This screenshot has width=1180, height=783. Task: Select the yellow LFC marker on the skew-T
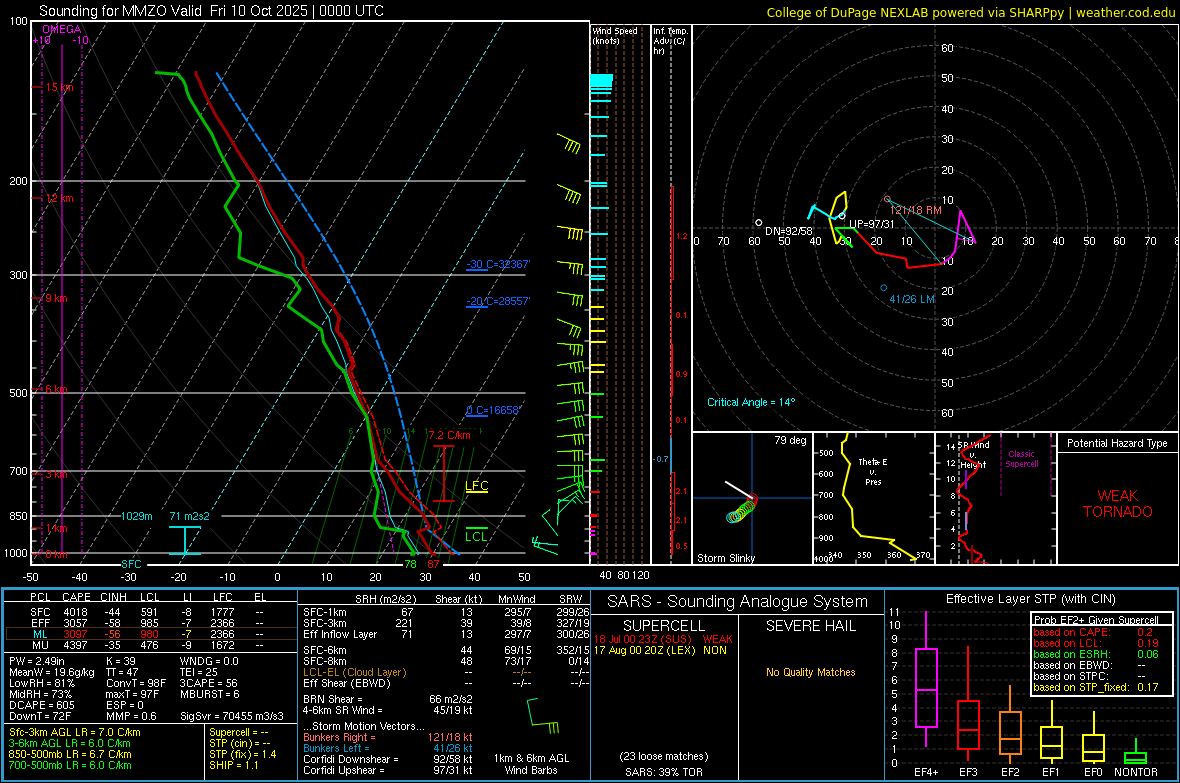coord(476,486)
